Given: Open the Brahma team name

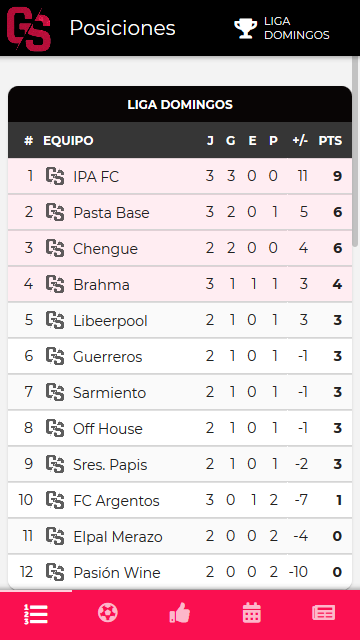Looking at the screenshot, I should click(x=101, y=284).
